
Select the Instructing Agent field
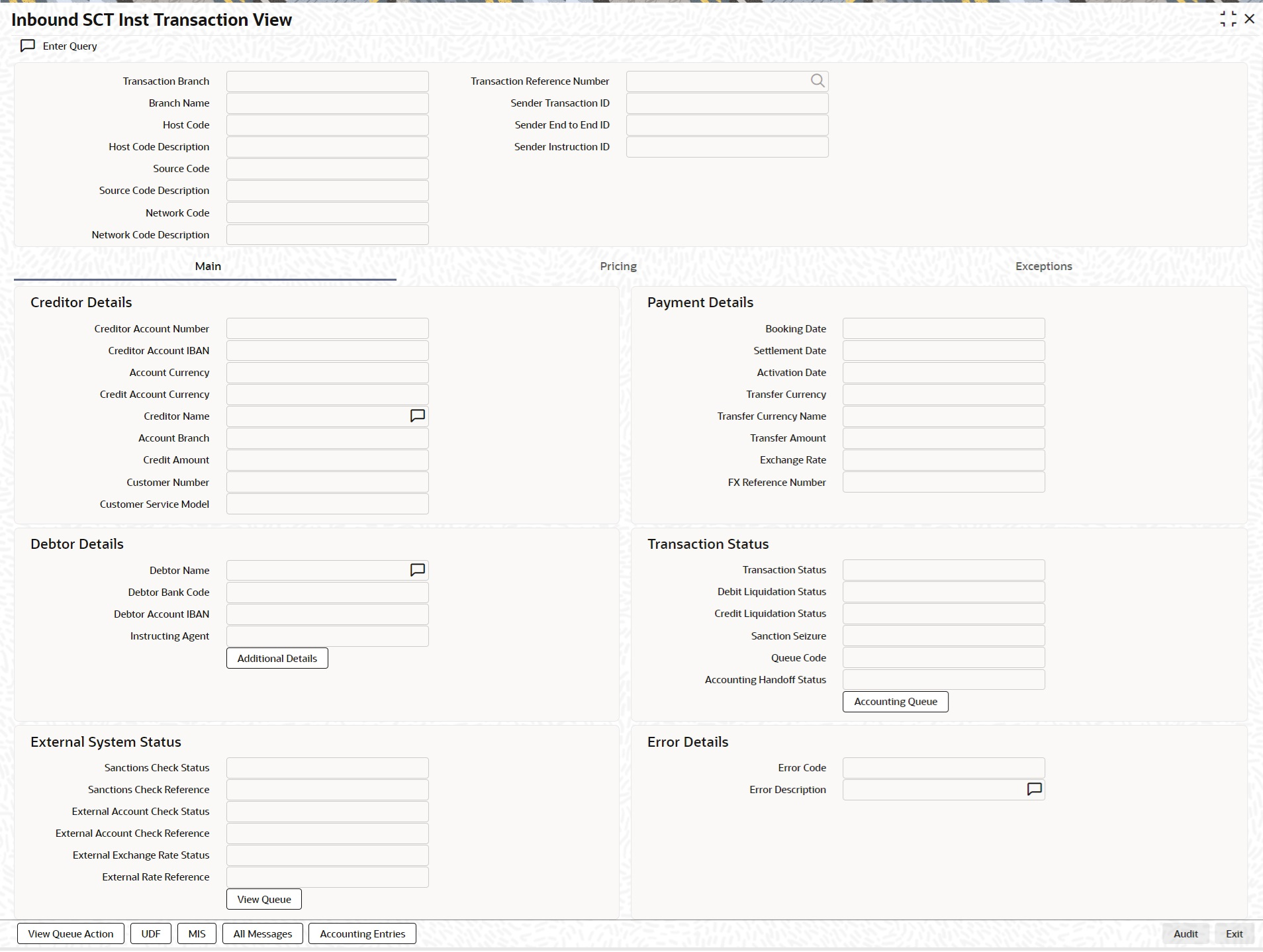328,636
